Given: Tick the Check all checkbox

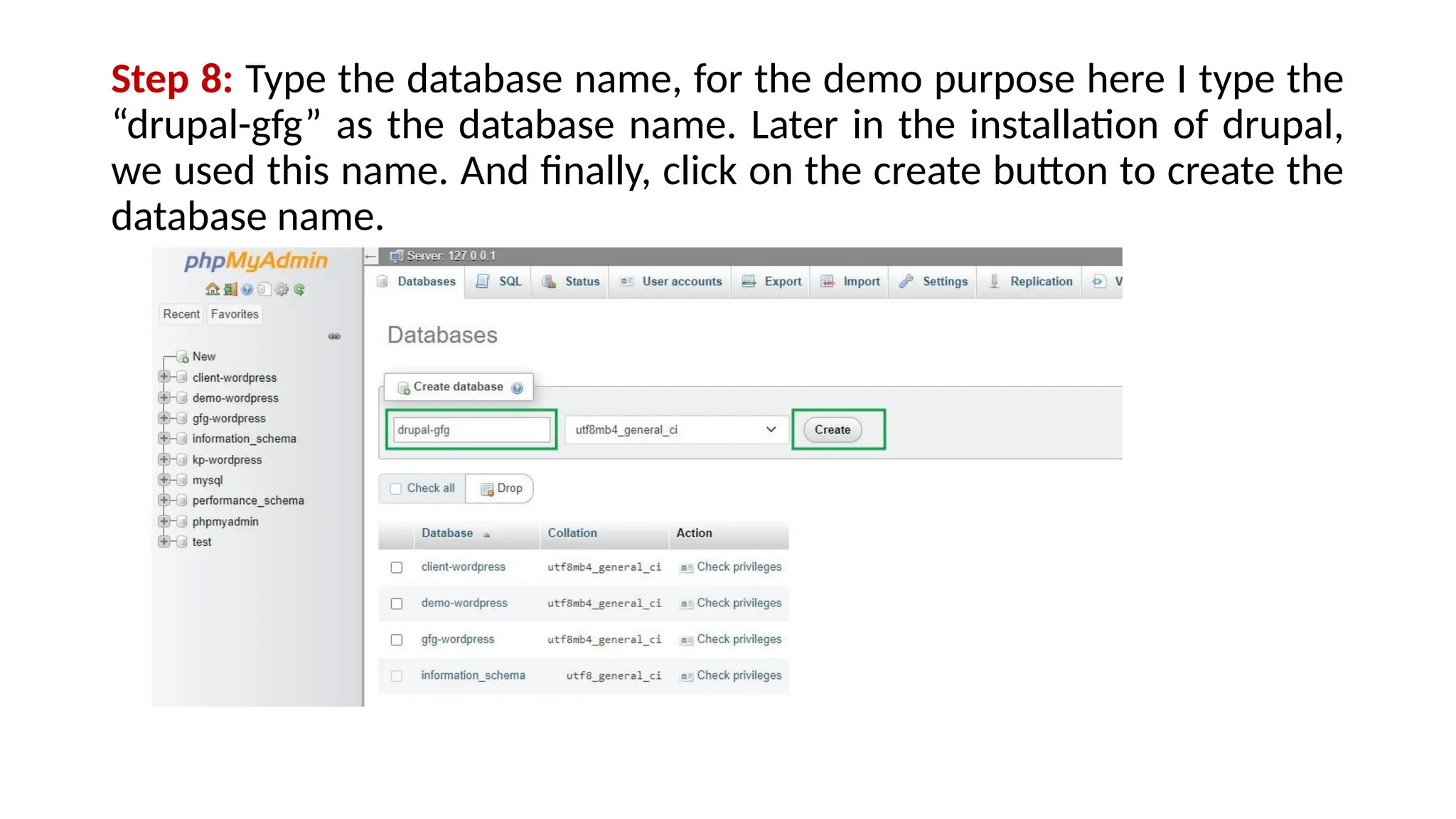Looking at the screenshot, I should pyautogui.click(x=396, y=489).
